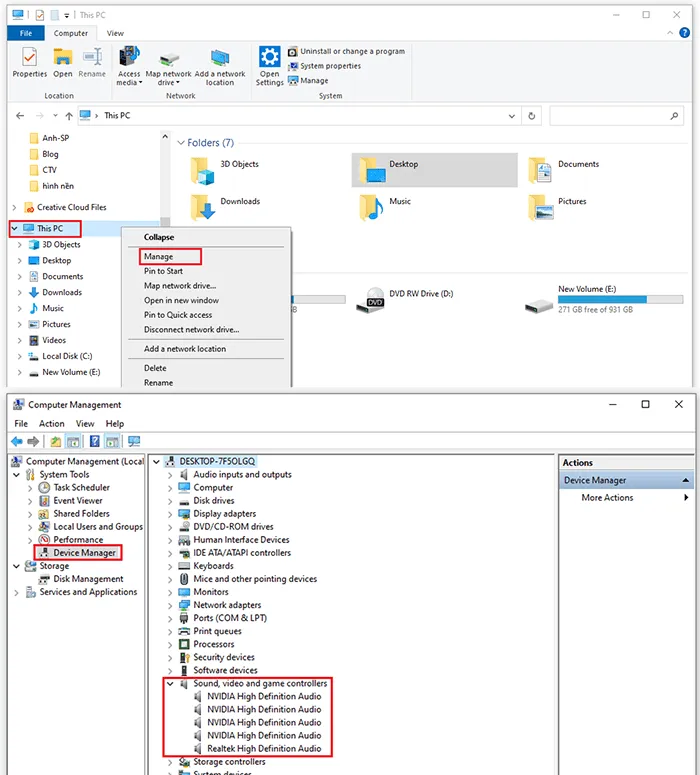Select the New Volume (E:) drive tile

[x=604, y=300]
